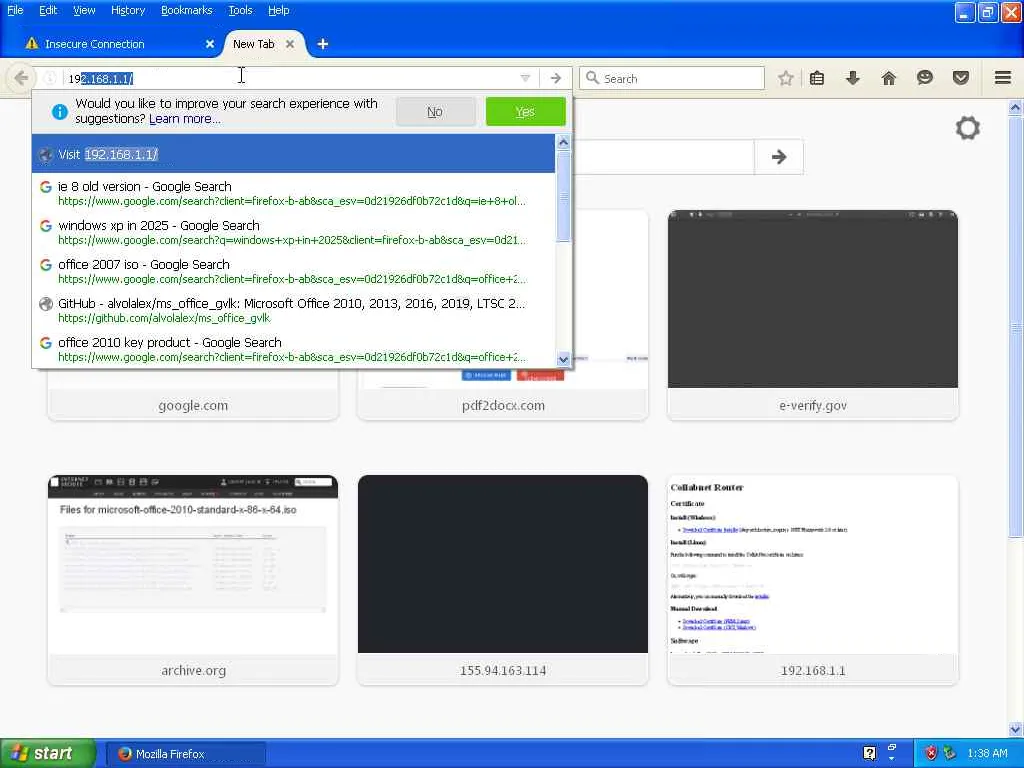This screenshot has width=1024, height=768.
Task: Select office 2007 iso suggestion
Action: [x=293, y=271]
